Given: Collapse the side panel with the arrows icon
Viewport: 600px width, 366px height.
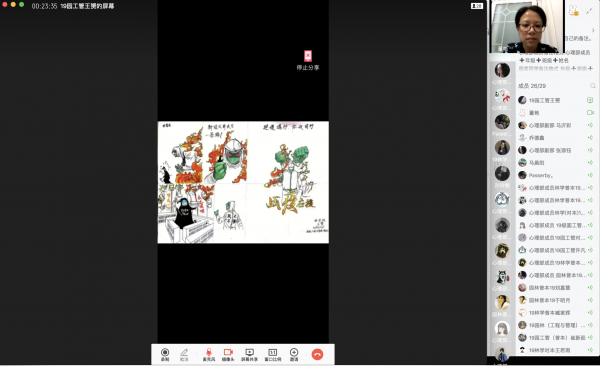Looking at the screenshot, I should click(x=589, y=11).
